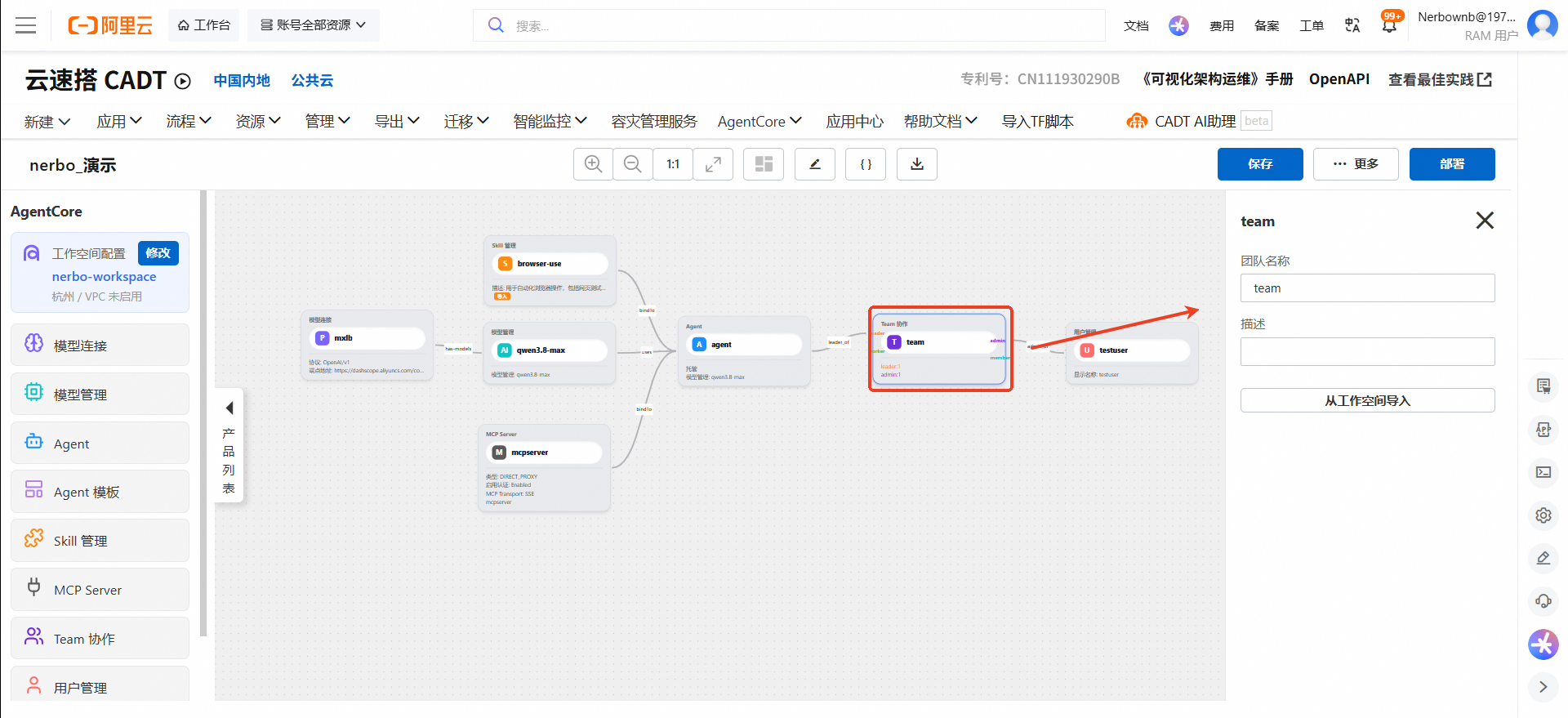Open the 账号全部资源 dropdown
Image resolution: width=1568 pixels, height=718 pixels.
[314, 25]
